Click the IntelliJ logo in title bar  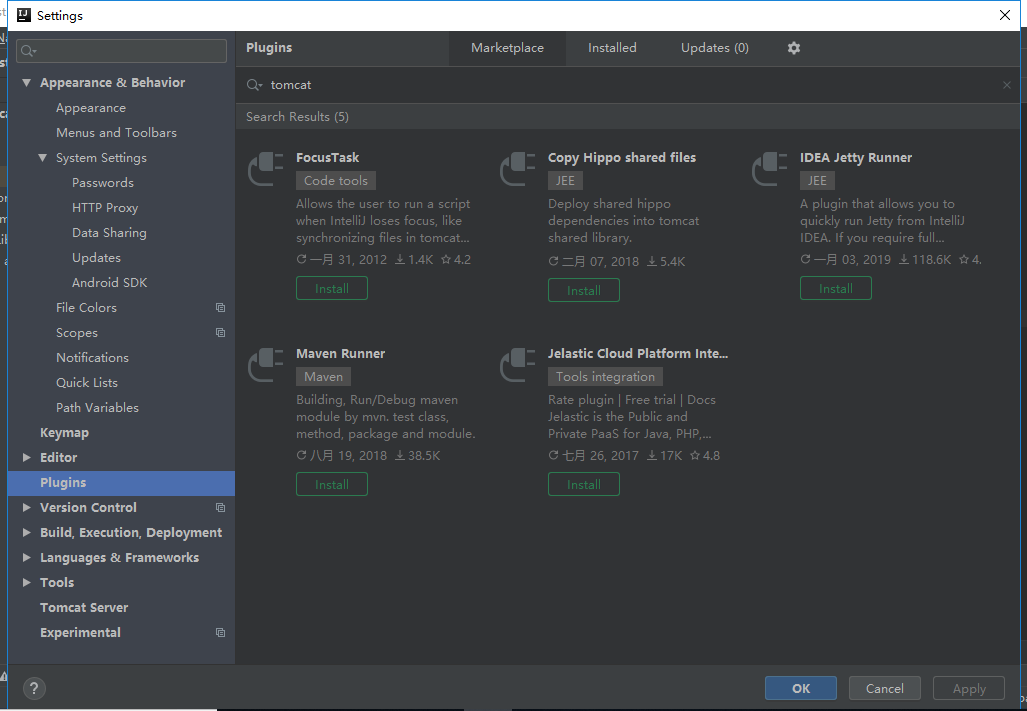pos(24,15)
